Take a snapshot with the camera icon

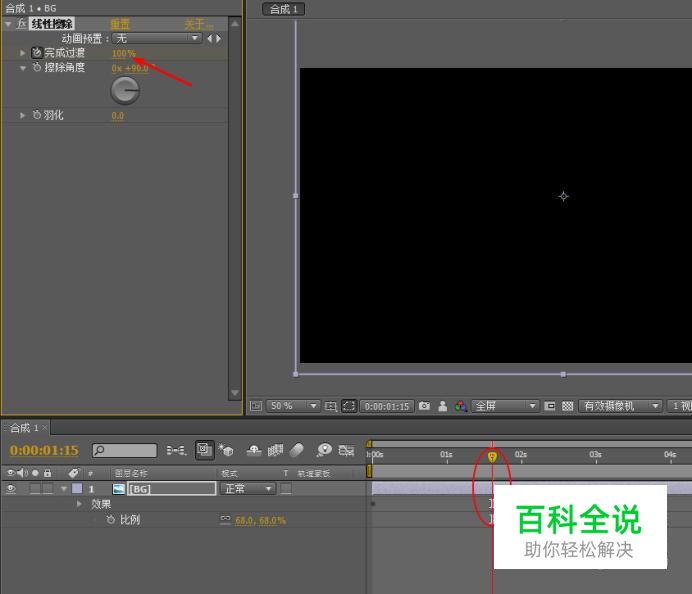425,407
